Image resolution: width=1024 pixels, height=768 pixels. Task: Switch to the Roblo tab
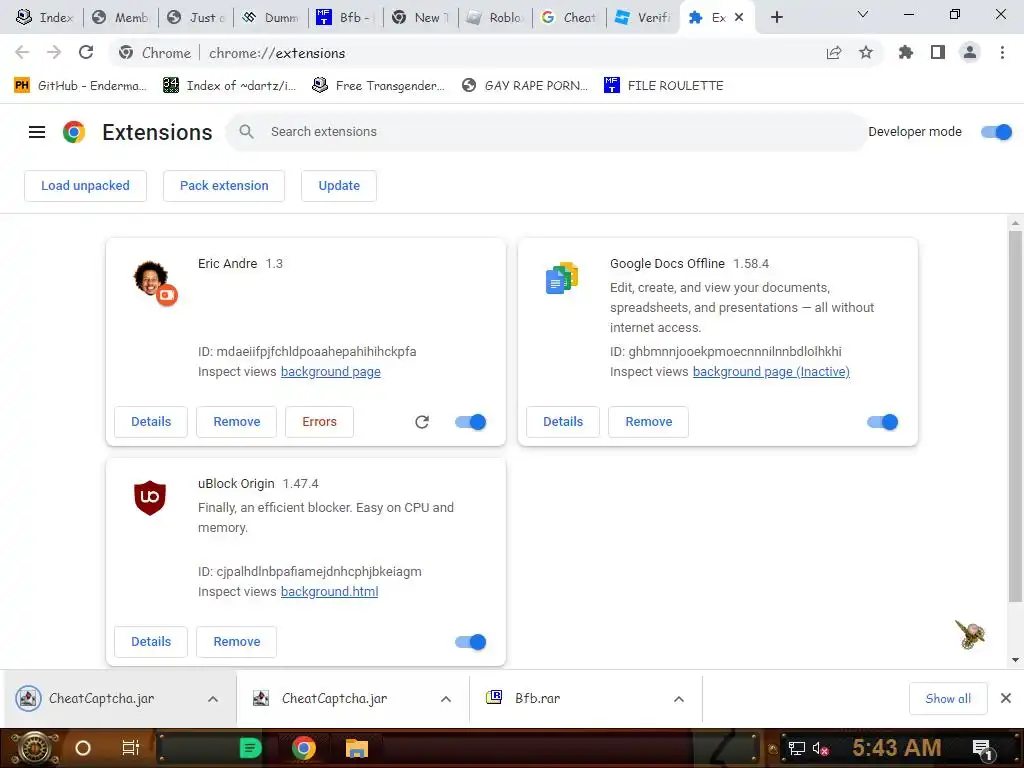point(496,18)
